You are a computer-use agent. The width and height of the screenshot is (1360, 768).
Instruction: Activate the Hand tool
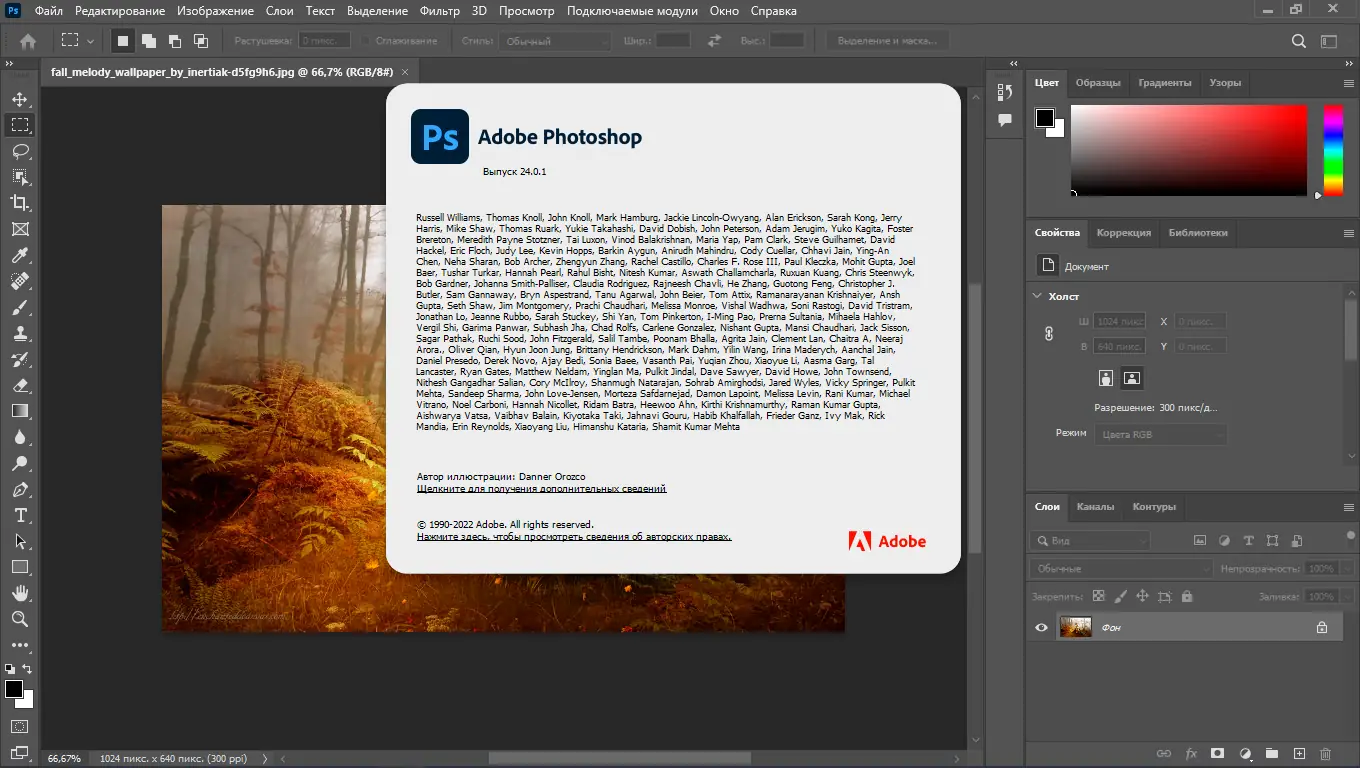point(19,593)
